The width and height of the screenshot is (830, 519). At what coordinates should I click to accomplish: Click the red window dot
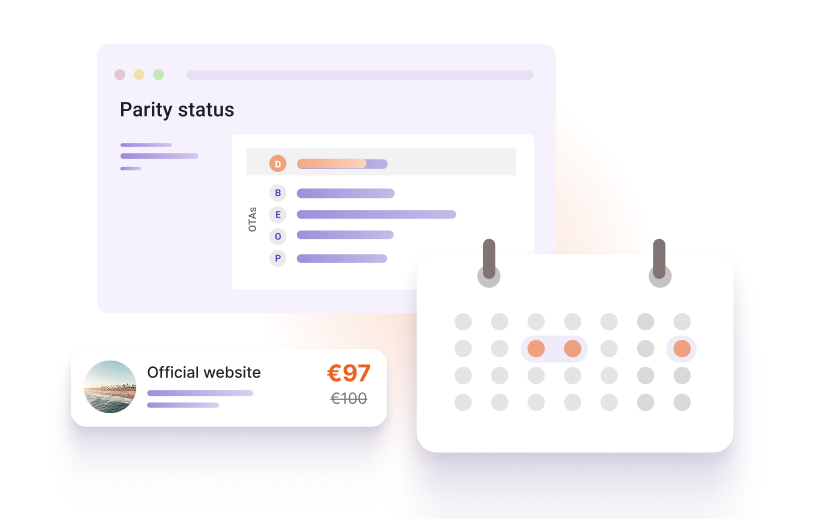pos(120,75)
